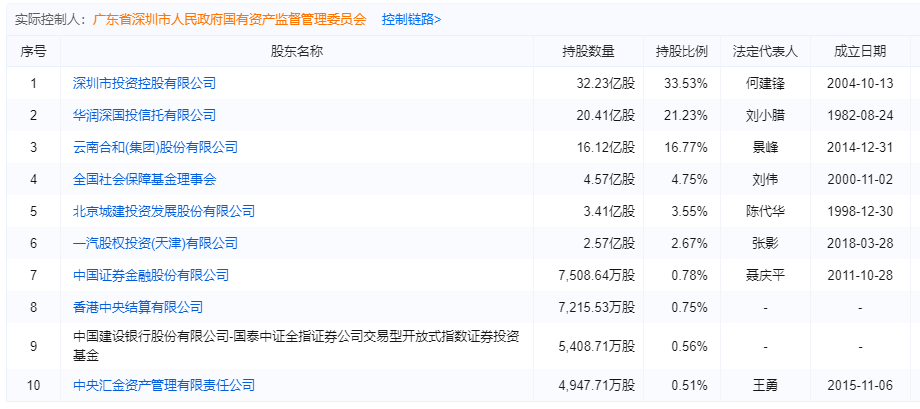Select the 0.56% ratio cell

[689, 346]
